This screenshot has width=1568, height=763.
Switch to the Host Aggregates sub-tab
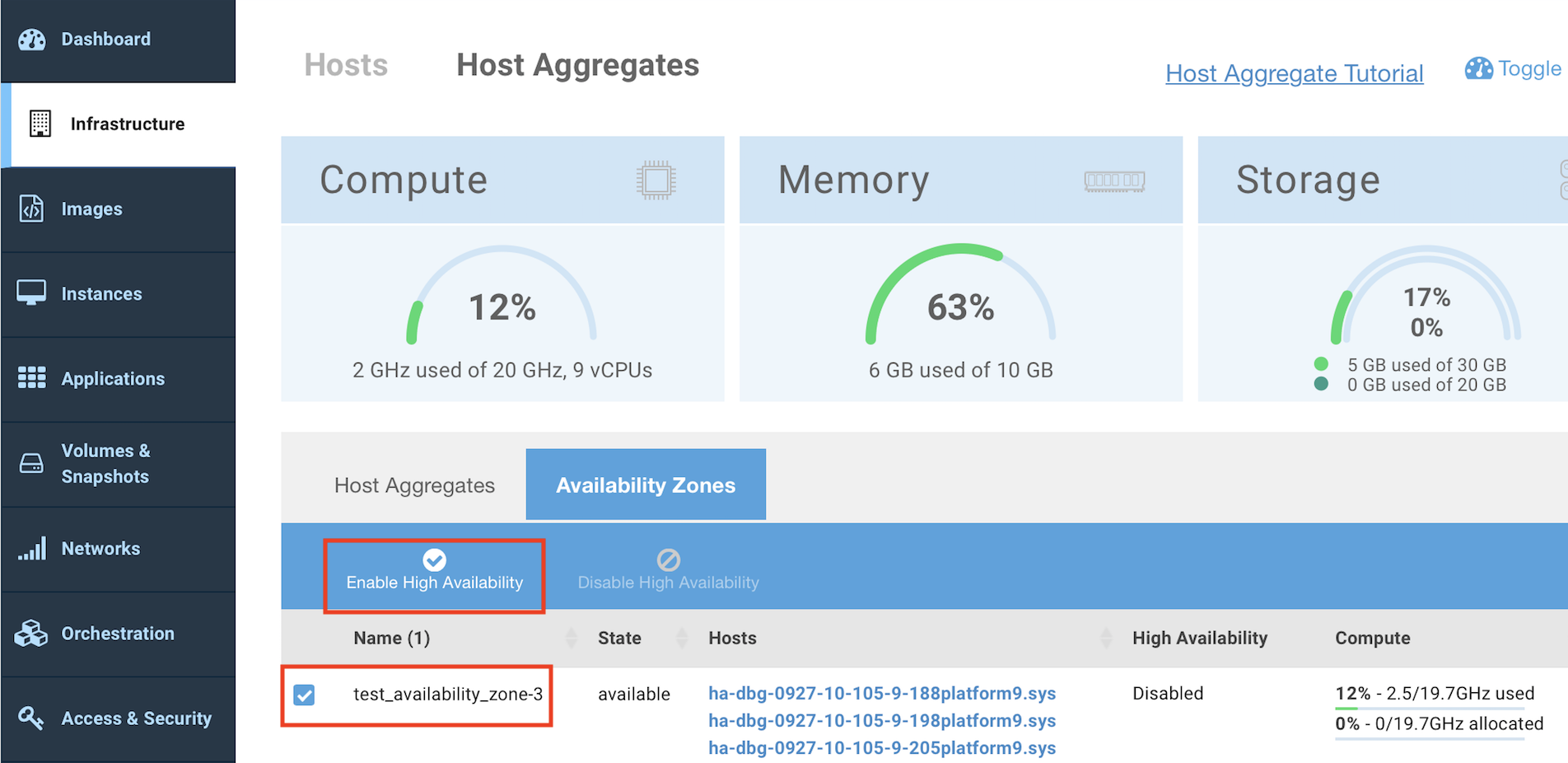point(414,485)
